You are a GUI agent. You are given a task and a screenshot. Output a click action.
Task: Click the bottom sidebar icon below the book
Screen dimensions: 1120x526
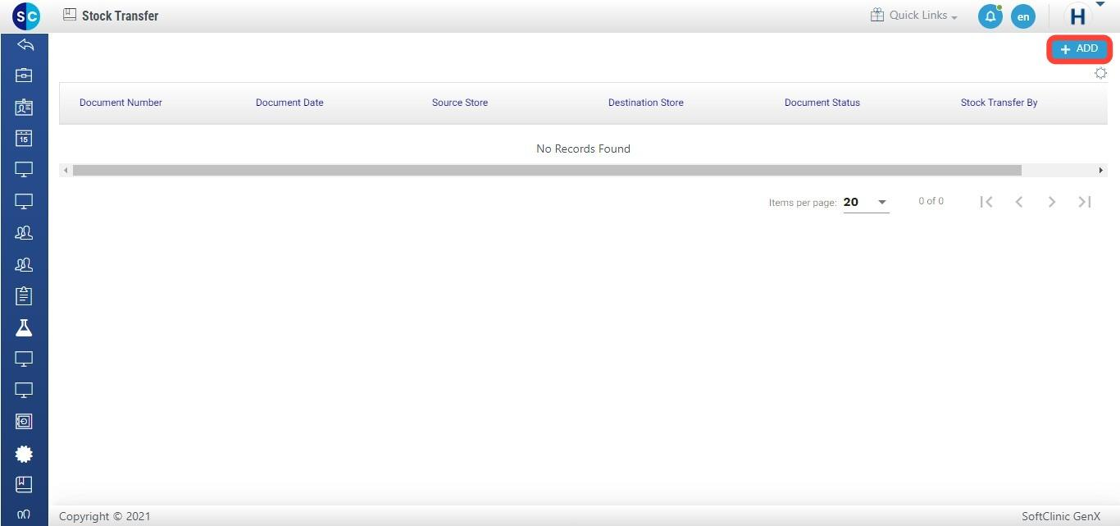24,514
